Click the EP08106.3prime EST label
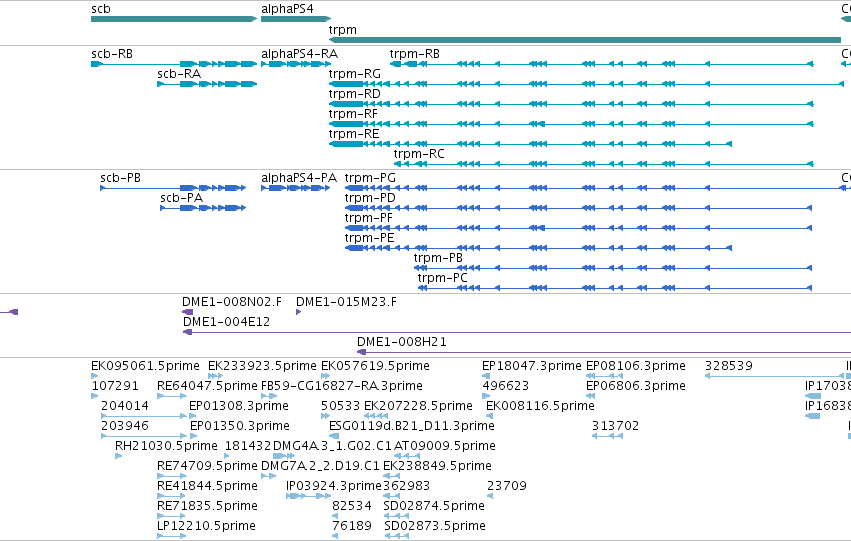Viewport: 851px width, 541px height. tap(636, 366)
